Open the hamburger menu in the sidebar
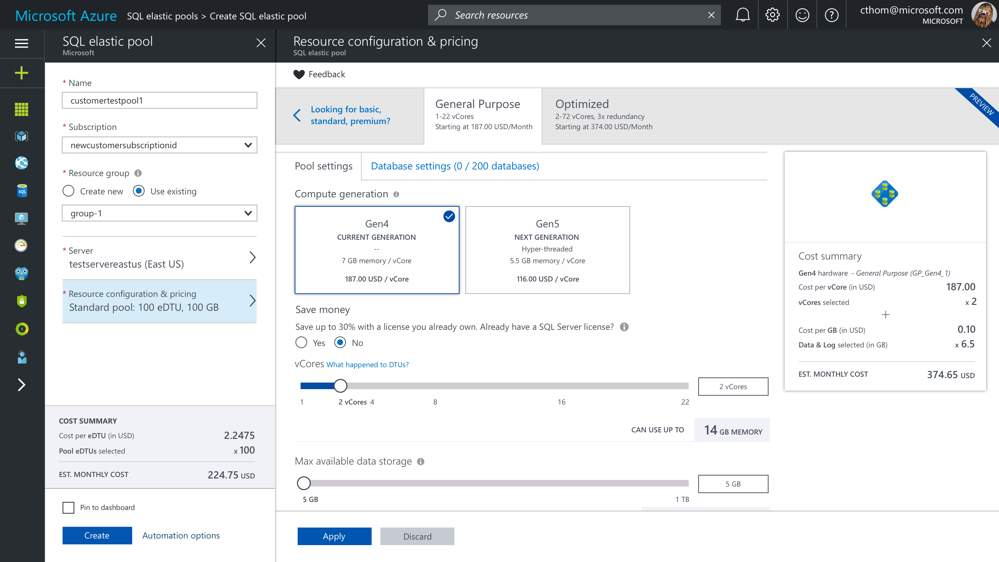999x562 pixels. point(21,43)
